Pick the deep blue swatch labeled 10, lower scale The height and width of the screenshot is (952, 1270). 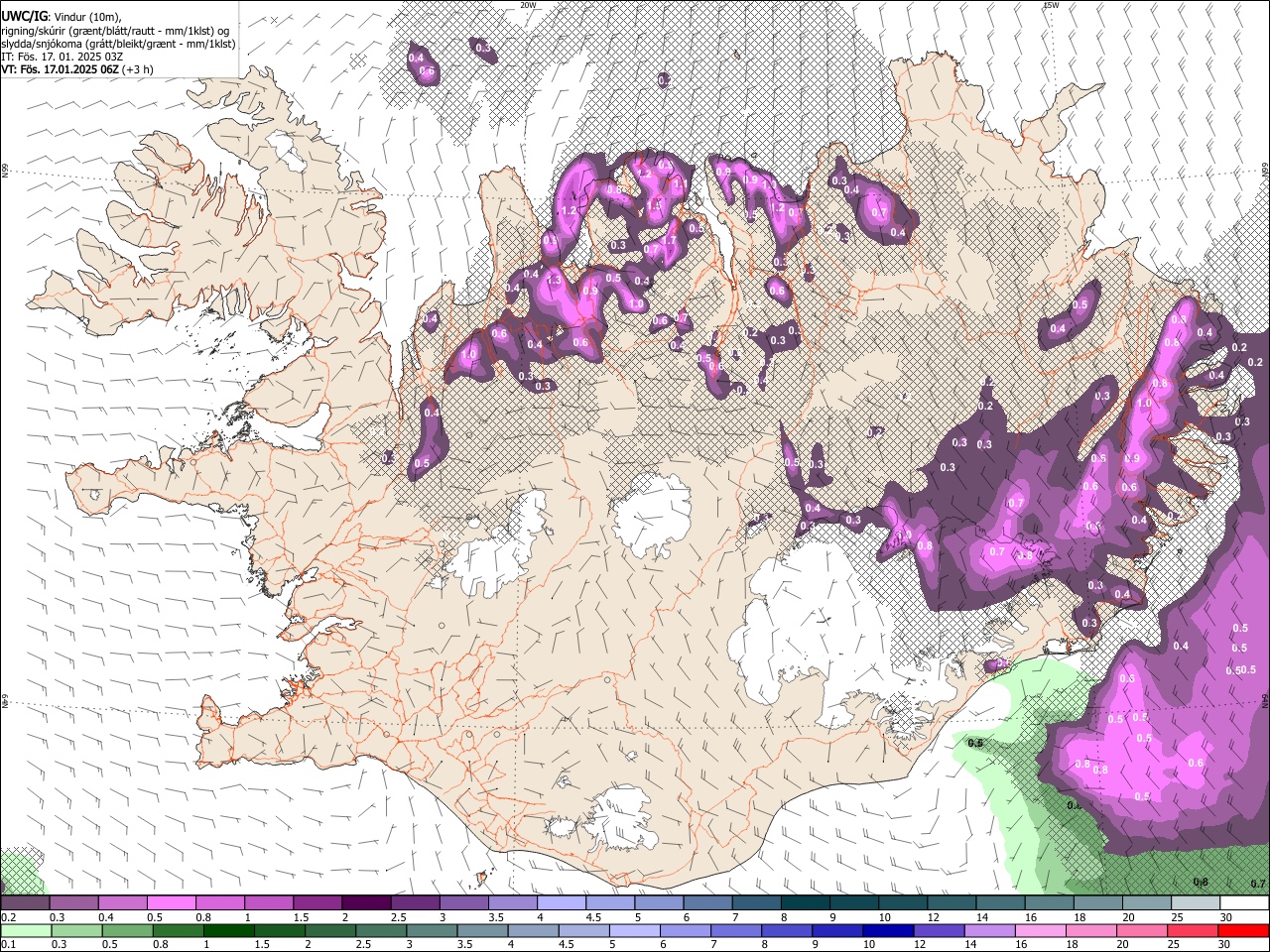[x=887, y=931]
